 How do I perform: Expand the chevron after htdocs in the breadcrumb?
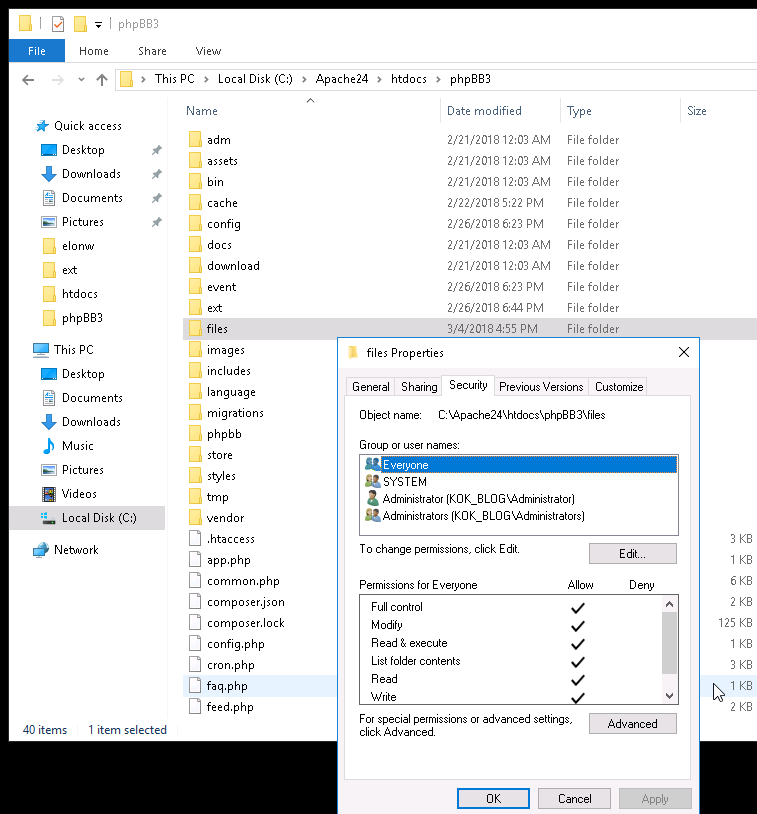coord(439,79)
